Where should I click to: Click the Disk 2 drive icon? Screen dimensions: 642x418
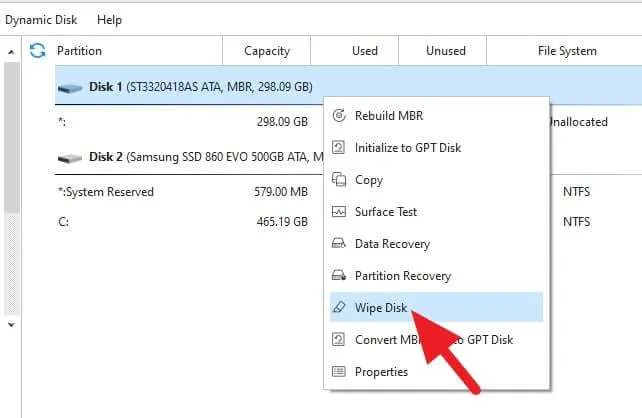pyautogui.click(x=70, y=158)
